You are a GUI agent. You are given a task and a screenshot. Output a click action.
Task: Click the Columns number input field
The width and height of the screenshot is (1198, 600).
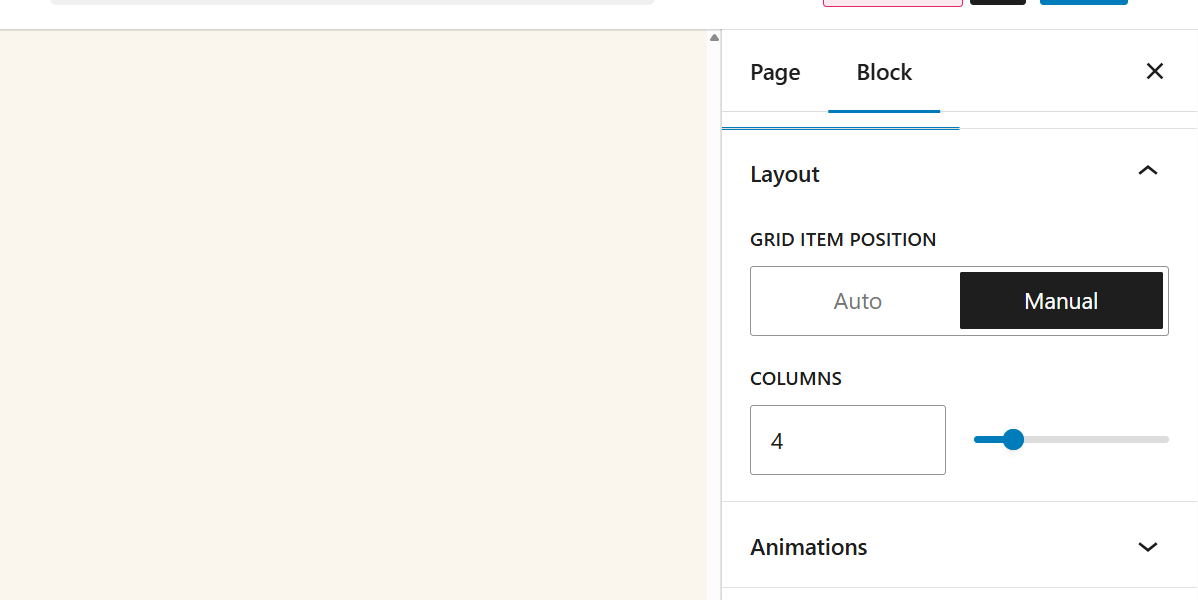click(x=847, y=440)
